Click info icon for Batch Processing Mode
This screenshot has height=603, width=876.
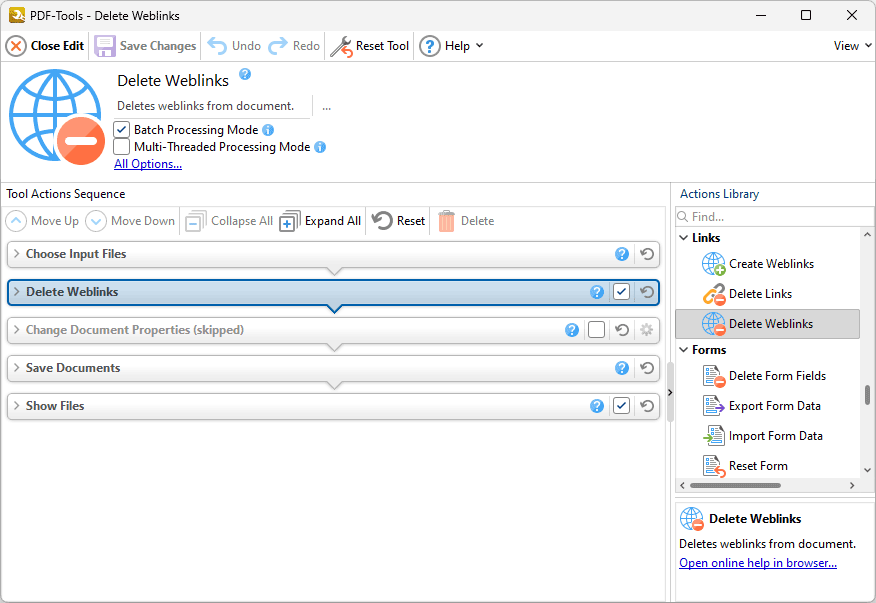(x=268, y=130)
